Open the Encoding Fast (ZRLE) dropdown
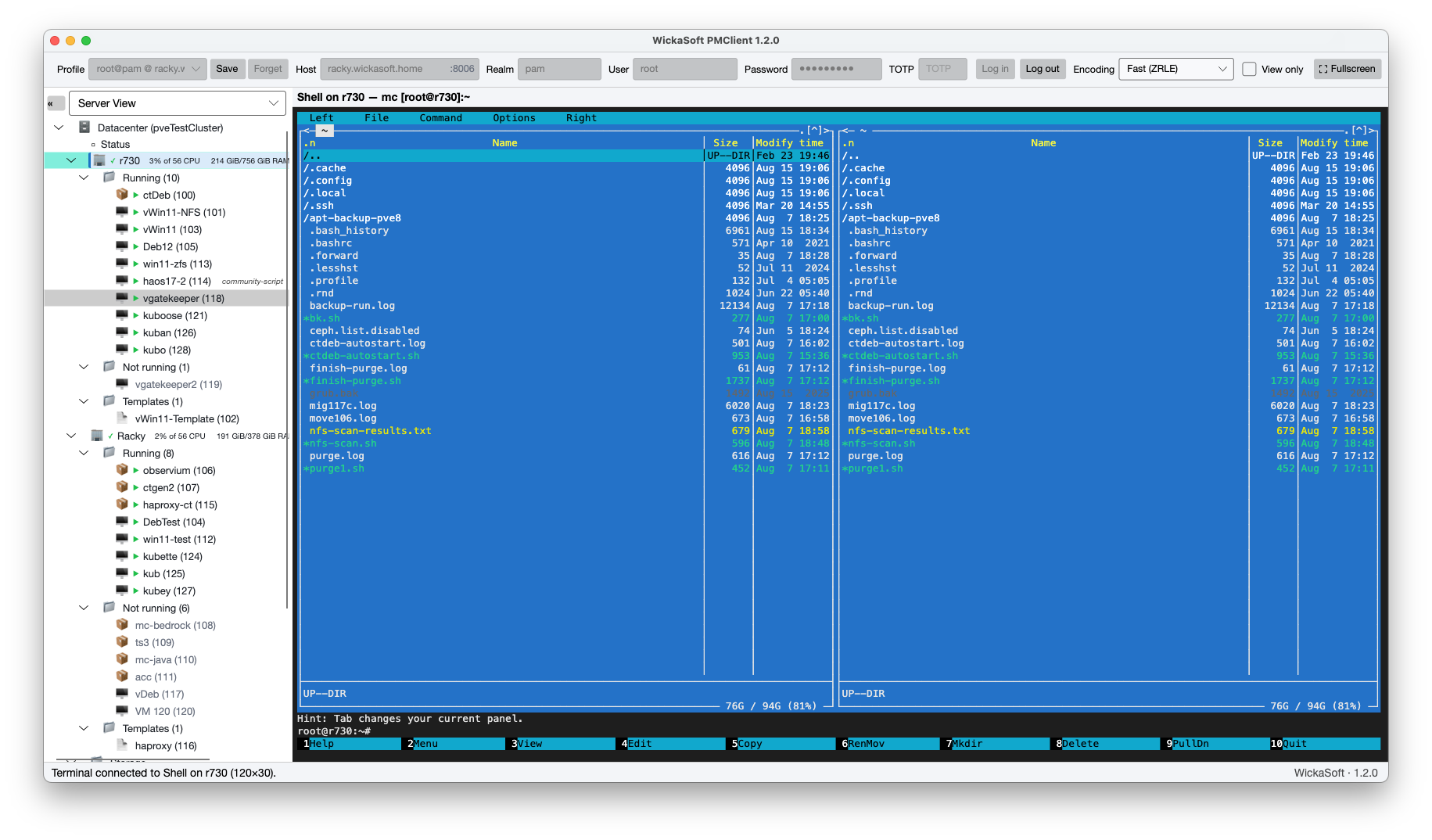1432x840 pixels. pos(1176,69)
